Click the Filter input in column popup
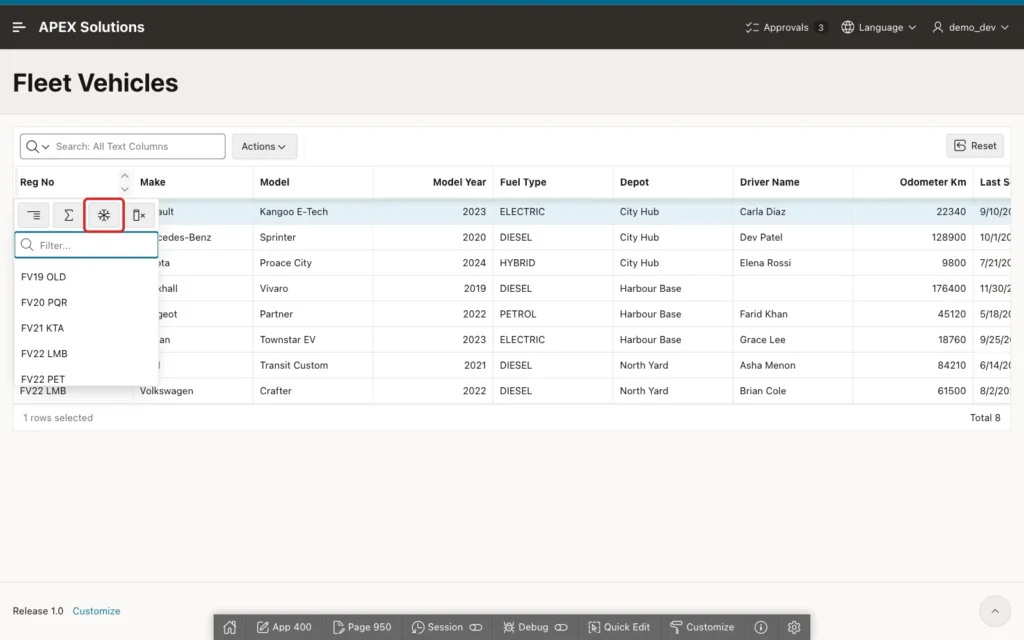 coord(86,245)
